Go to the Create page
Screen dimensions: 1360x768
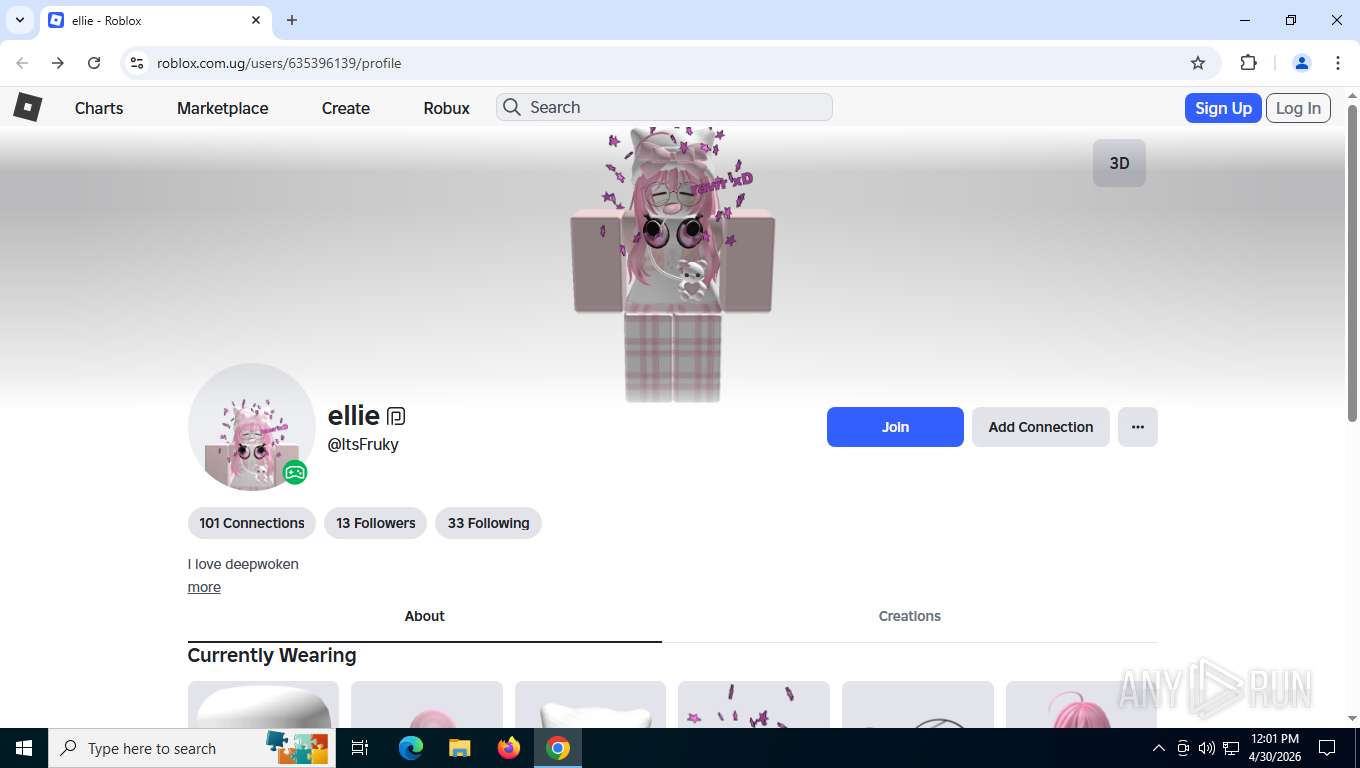[x=346, y=108]
